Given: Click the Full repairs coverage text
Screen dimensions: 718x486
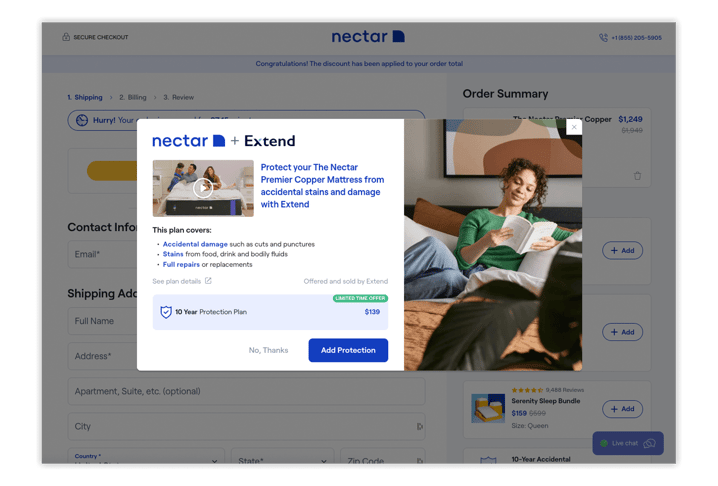Looking at the screenshot, I should click(x=181, y=265).
